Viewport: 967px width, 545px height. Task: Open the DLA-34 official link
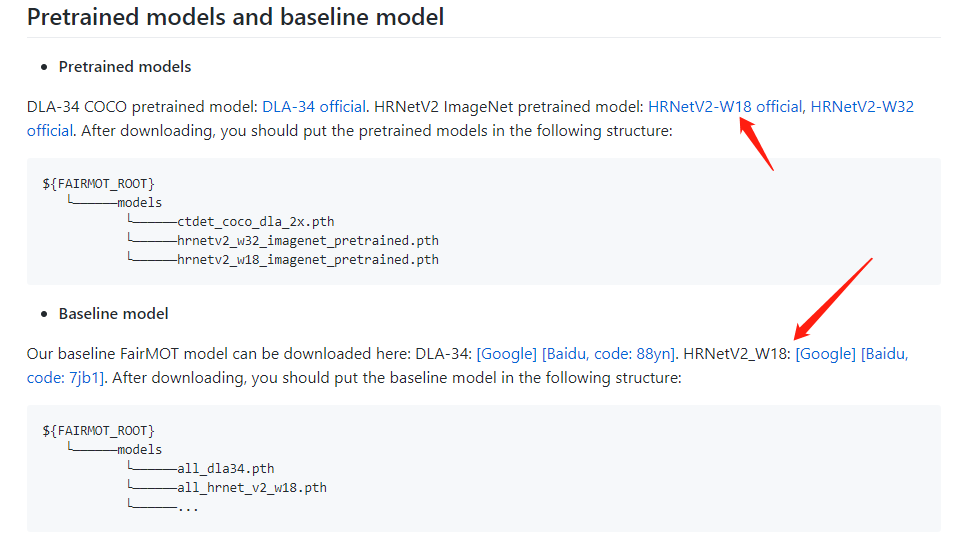coord(314,106)
